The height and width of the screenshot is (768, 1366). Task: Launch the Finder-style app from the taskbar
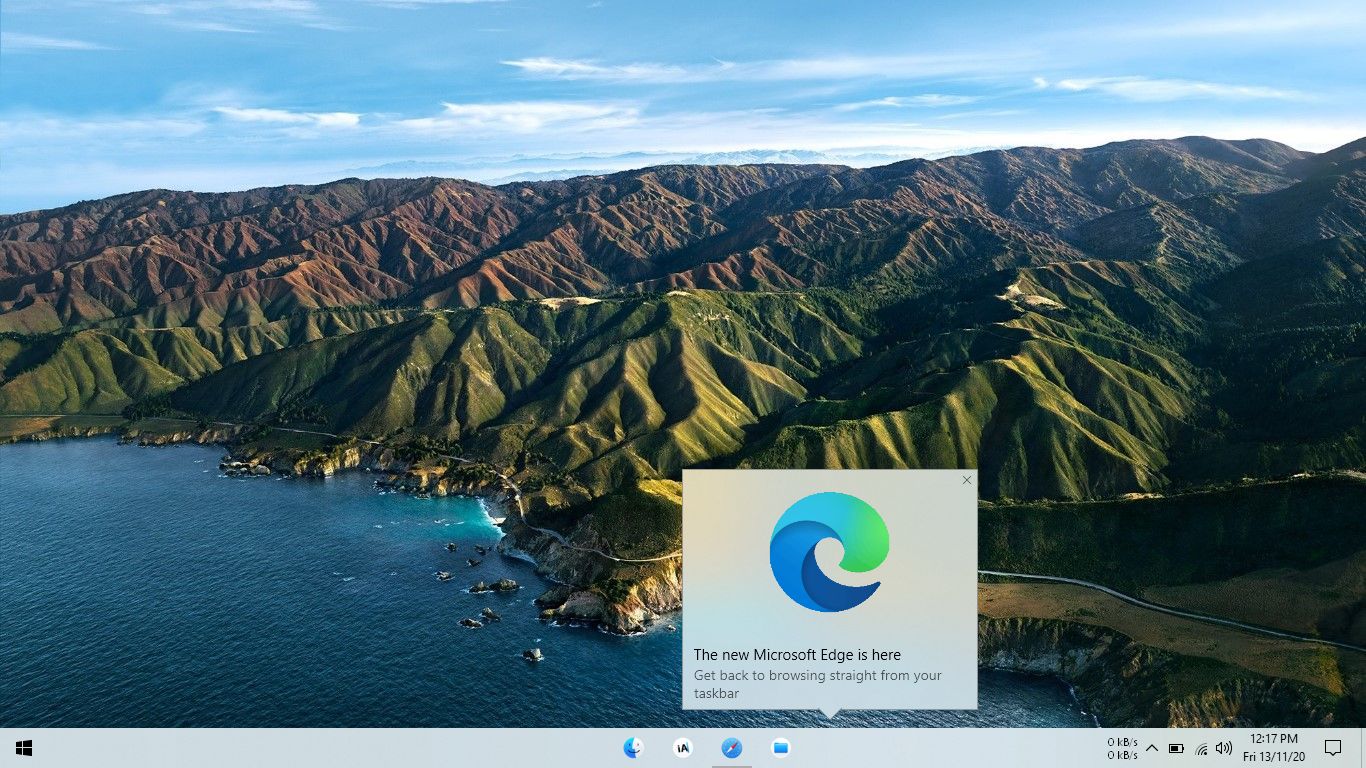point(633,747)
